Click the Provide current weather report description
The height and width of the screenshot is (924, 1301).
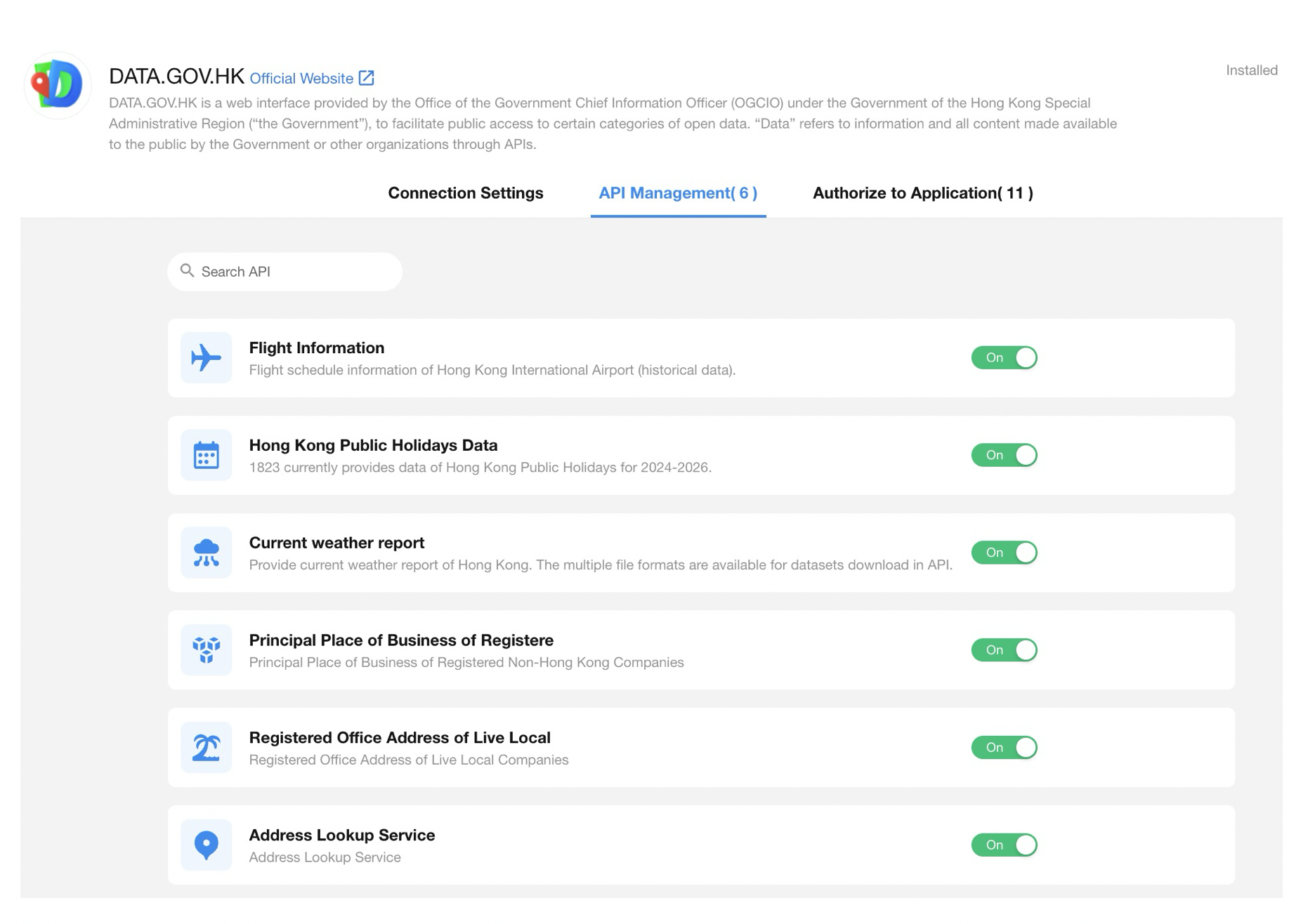point(601,565)
